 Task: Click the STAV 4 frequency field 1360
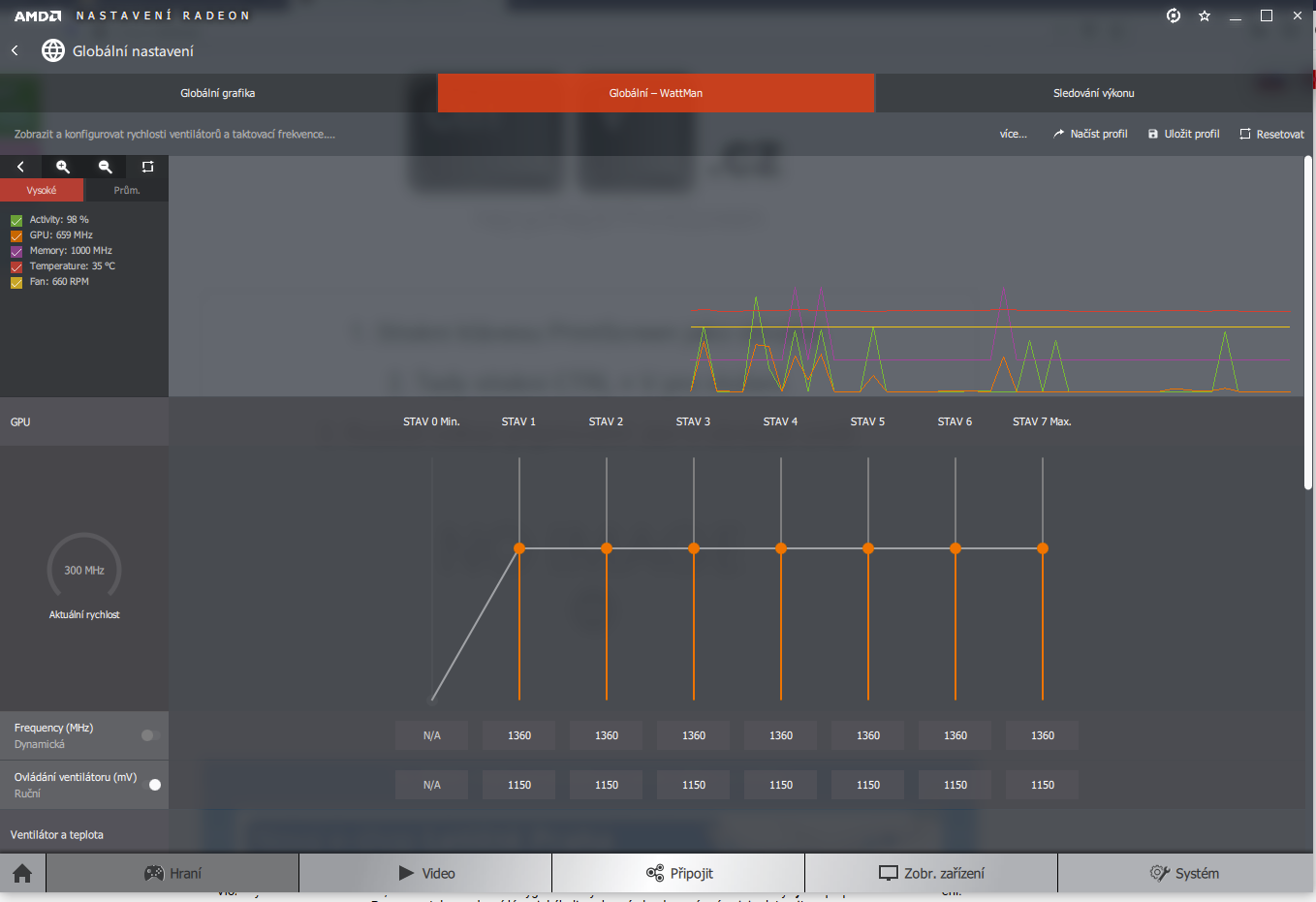click(781, 735)
